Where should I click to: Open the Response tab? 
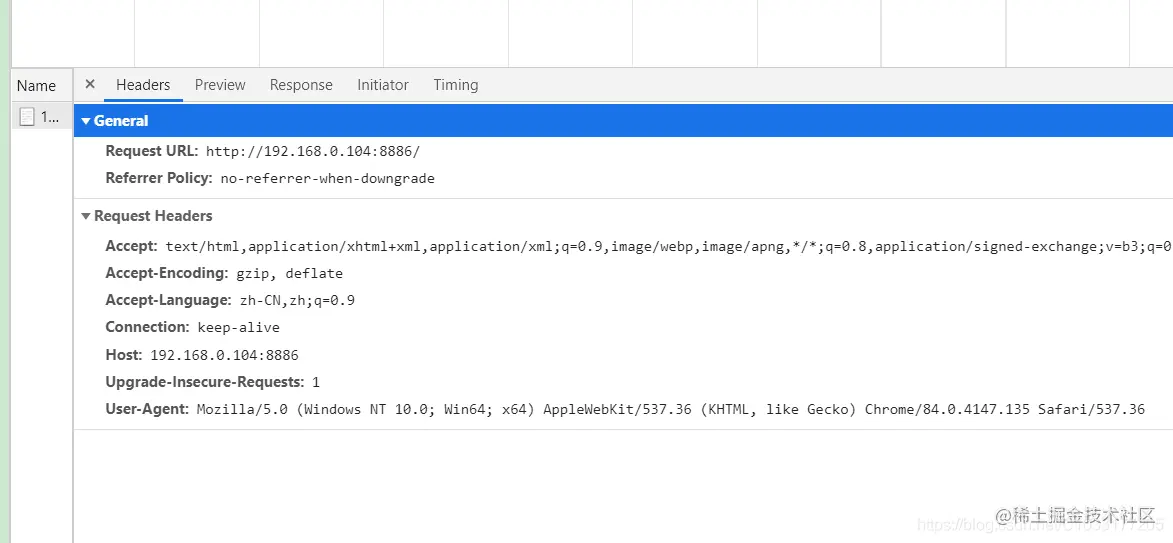pos(301,85)
